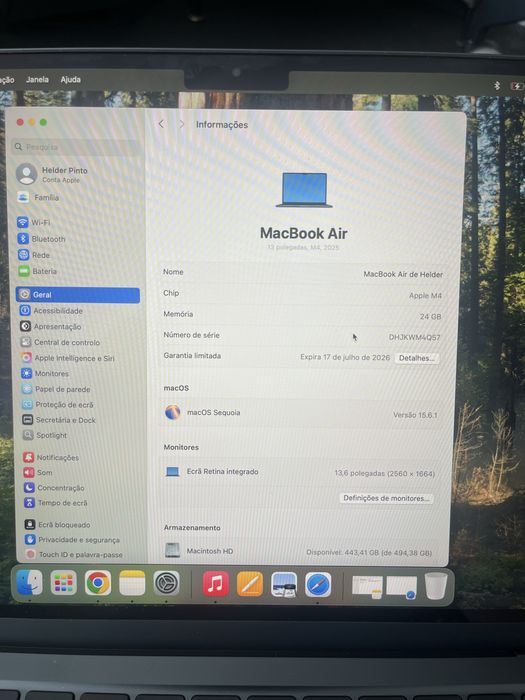Viewport: 525px width, 700px height.
Task: Click Definições de monitores... button
Action: (386, 498)
